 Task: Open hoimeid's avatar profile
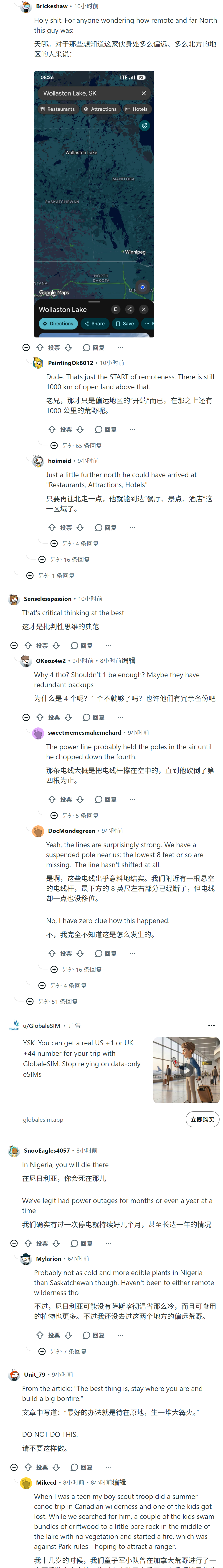click(38, 461)
